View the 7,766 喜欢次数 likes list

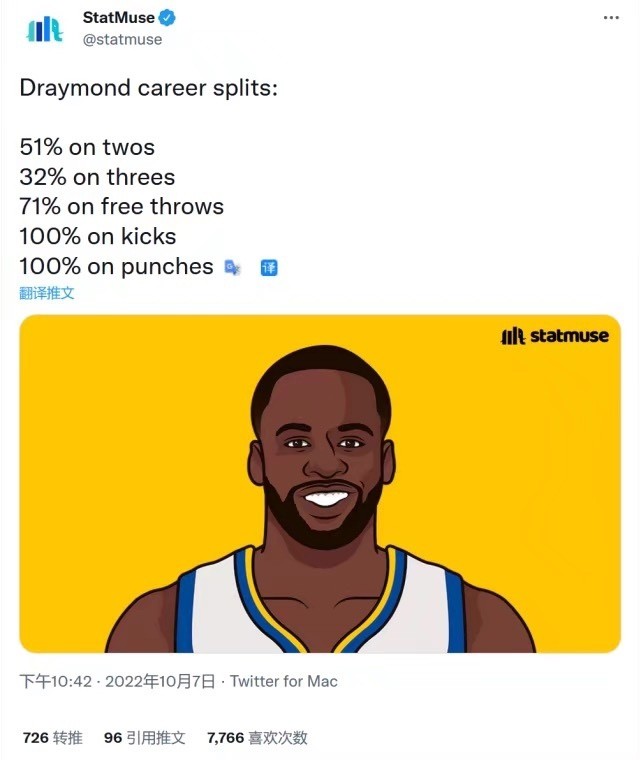click(257, 738)
